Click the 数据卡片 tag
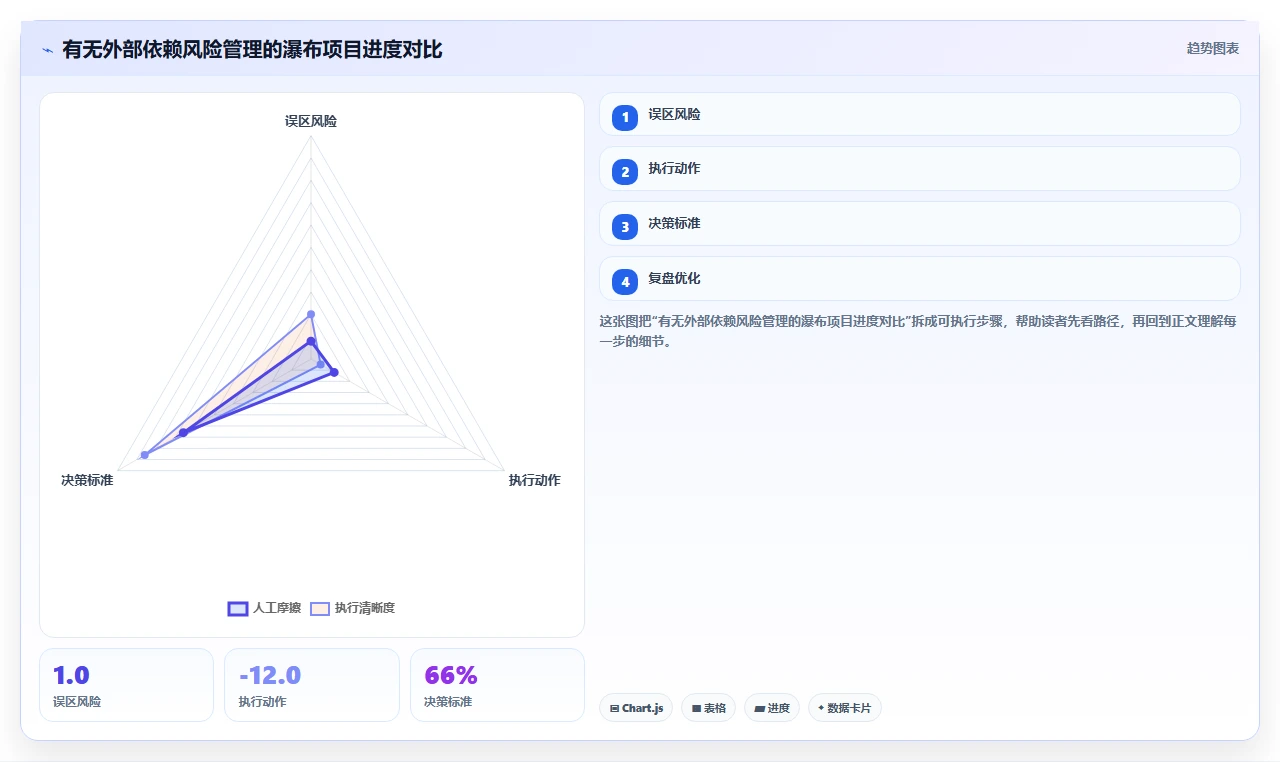Viewport: 1280px width, 762px height. tap(844, 708)
